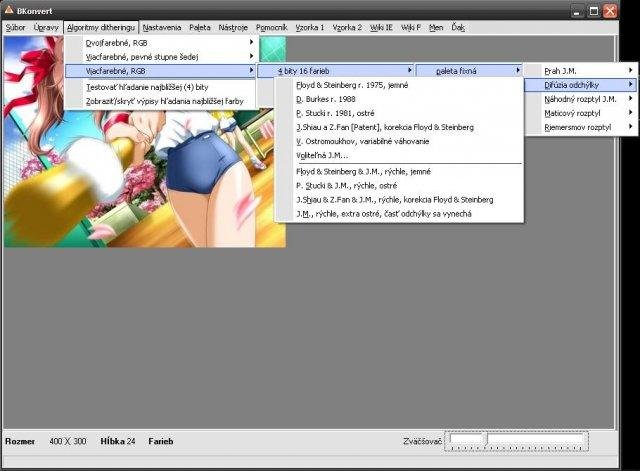Image resolution: width=640 pixels, height=471 pixels.
Task: Open the Nástroje menu
Action: point(233,27)
